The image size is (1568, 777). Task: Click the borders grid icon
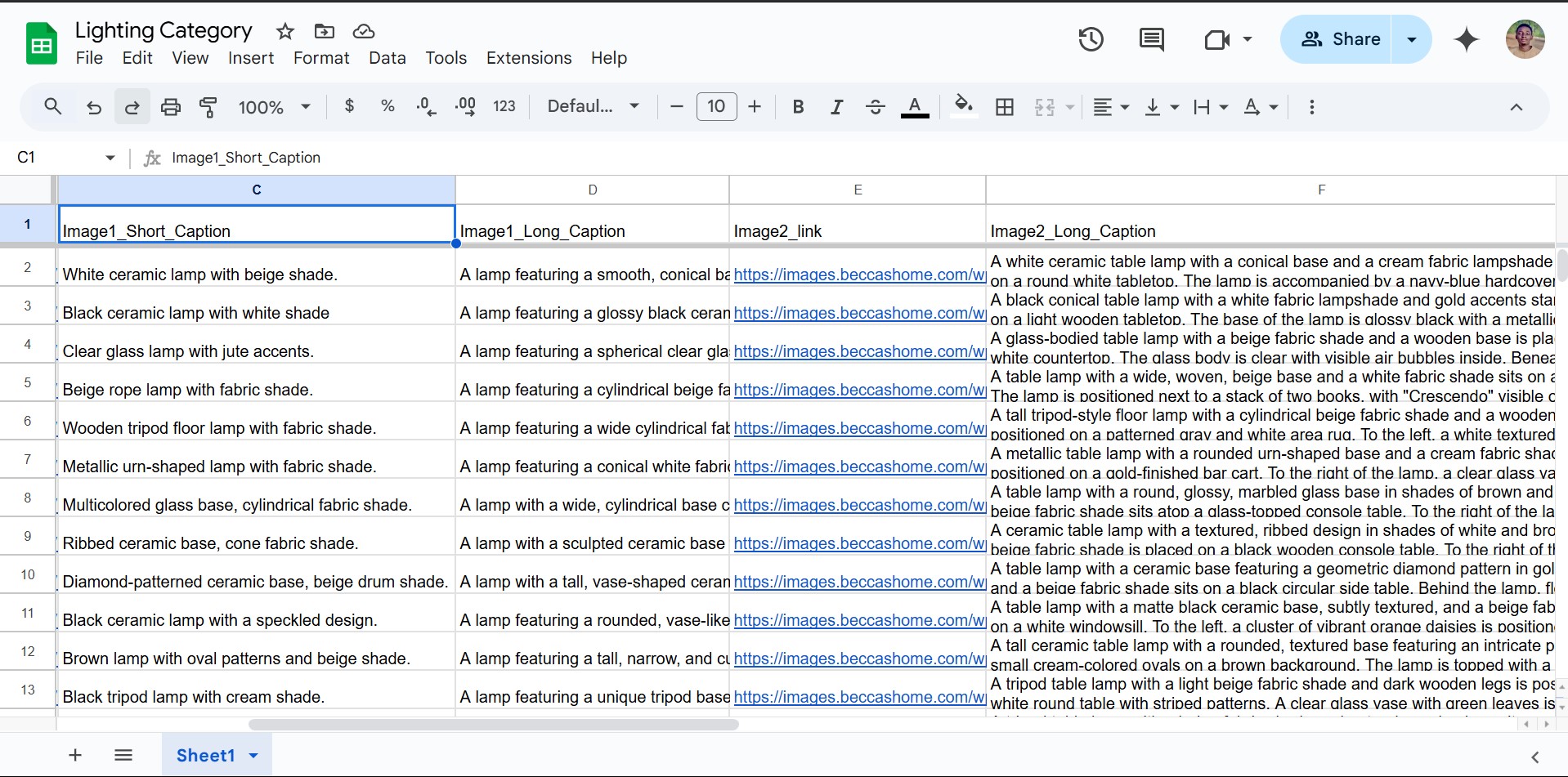[x=1005, y=107]
